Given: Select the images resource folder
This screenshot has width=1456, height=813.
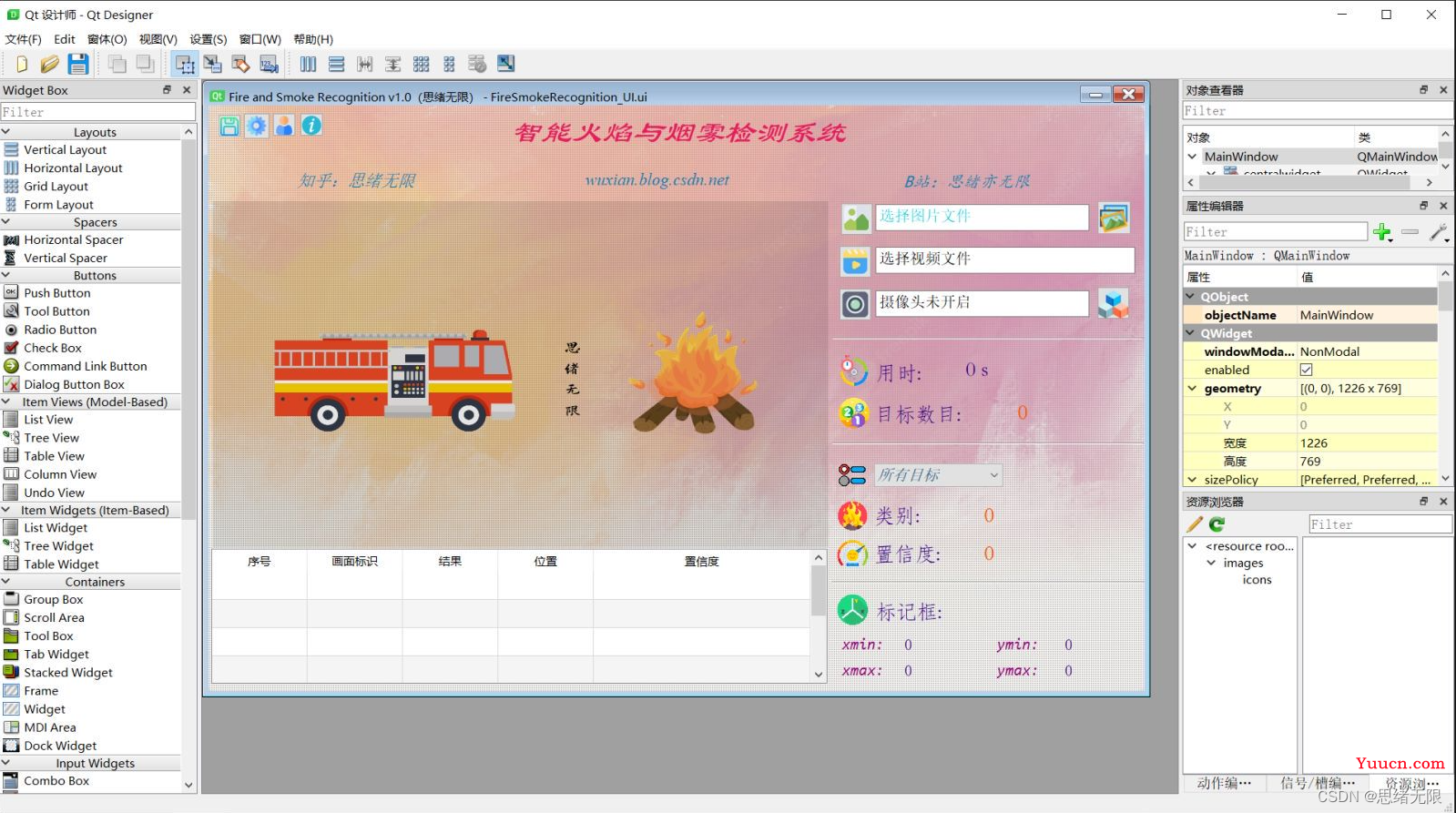Looking at the screenshot, I should 1243,563.
